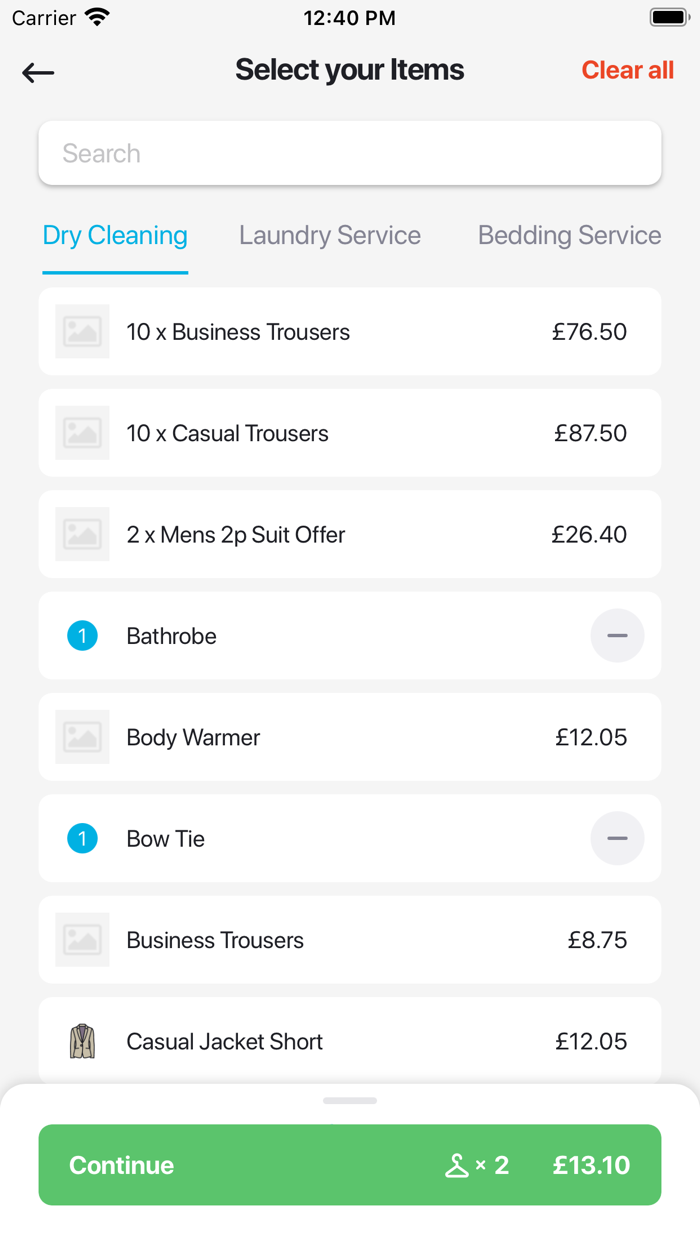Tap the 2 x Mens 2p Suit Offer image
The image size is (700, 1244).
(82, 534)
